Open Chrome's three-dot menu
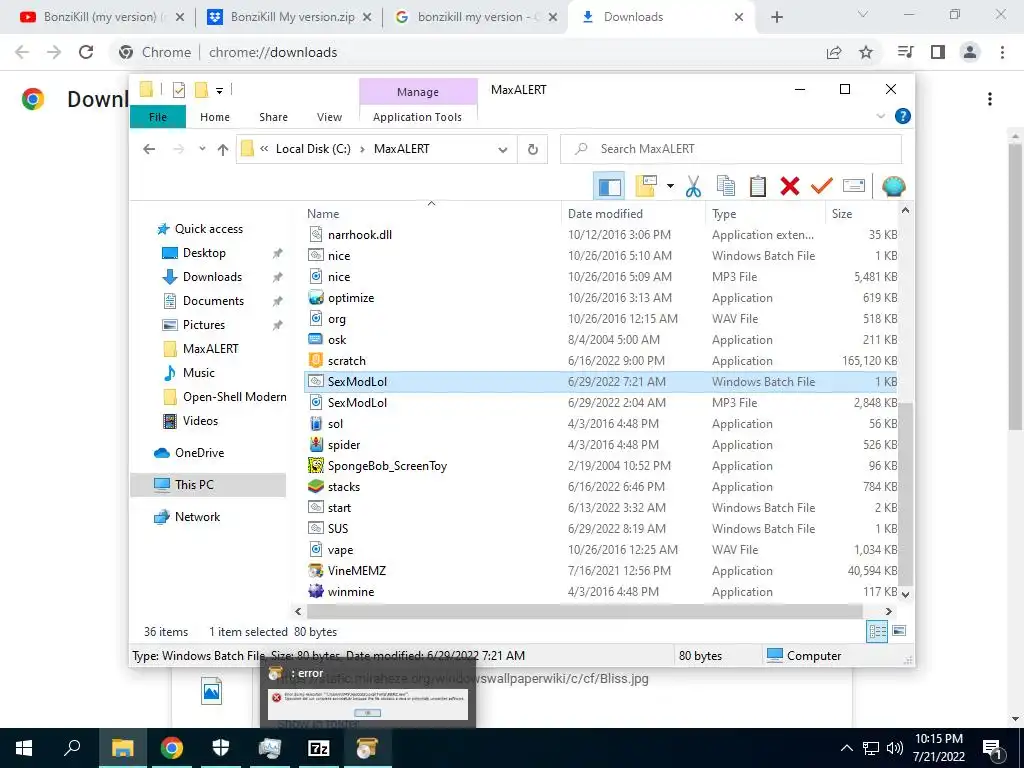The height and width of the screenshot is (768, 1024). 1002,52
